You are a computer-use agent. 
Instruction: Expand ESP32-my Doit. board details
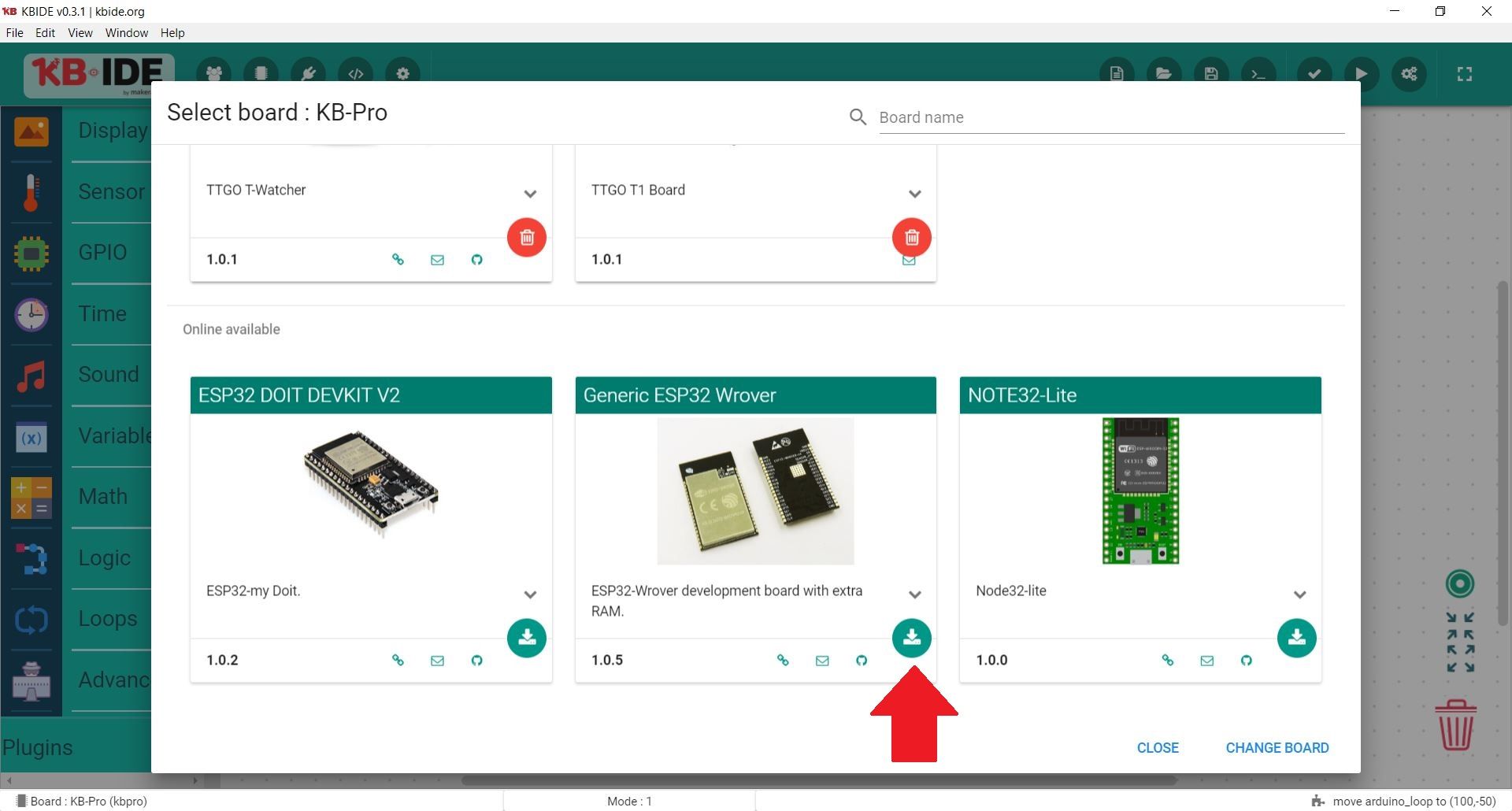click(x=530, y=594)
